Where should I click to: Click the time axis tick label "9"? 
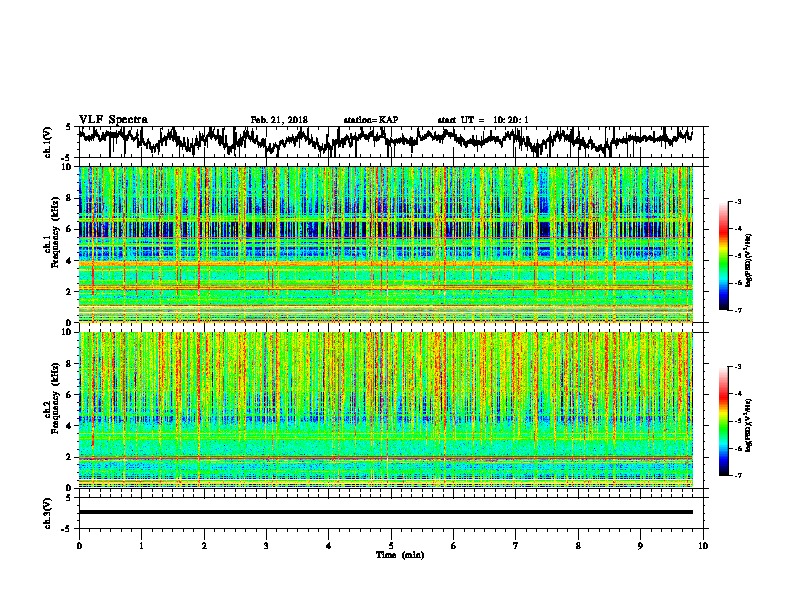(x=640, y=546)
